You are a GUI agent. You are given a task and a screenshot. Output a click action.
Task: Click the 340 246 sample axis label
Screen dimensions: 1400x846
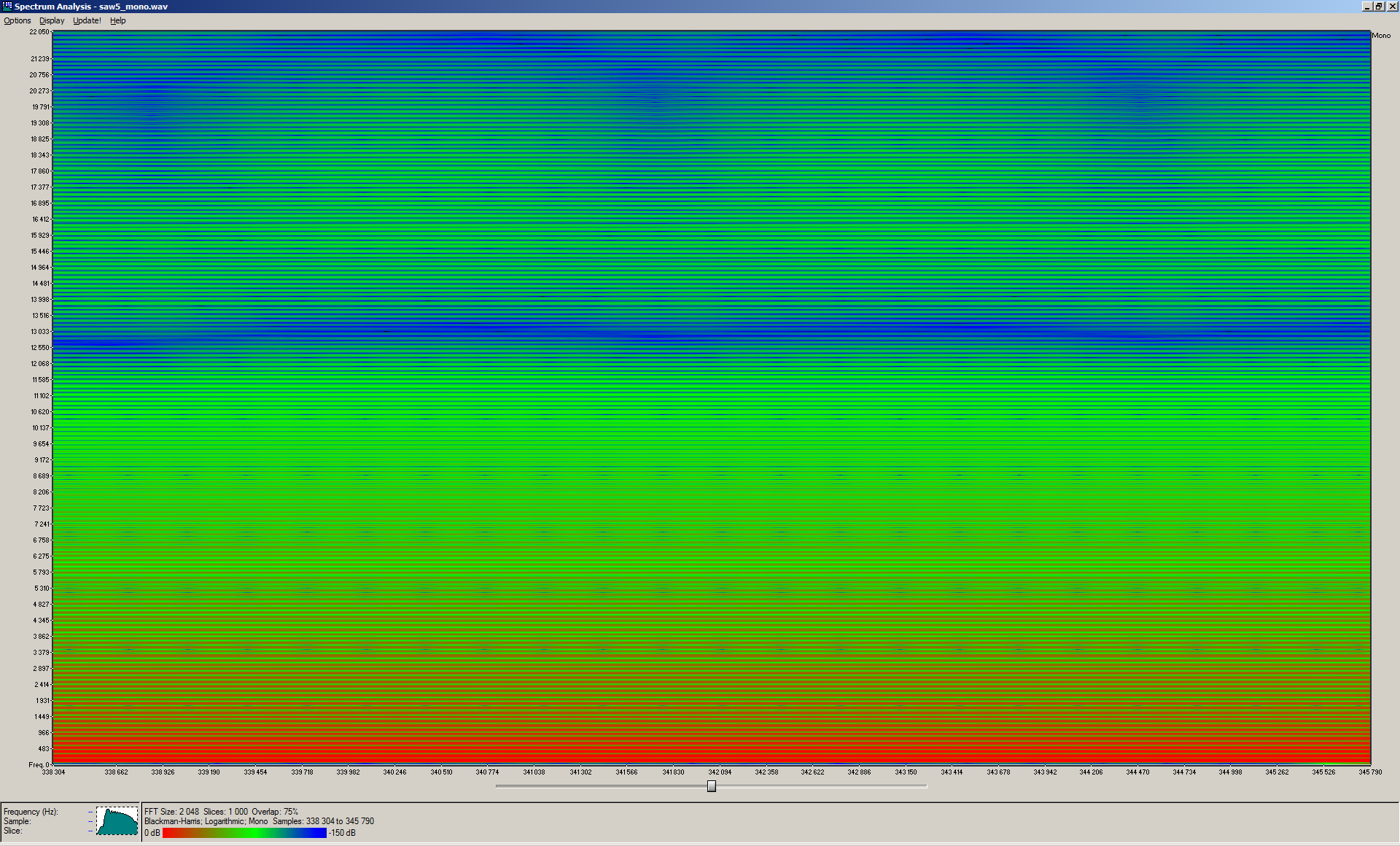click(x=394, y=772)
